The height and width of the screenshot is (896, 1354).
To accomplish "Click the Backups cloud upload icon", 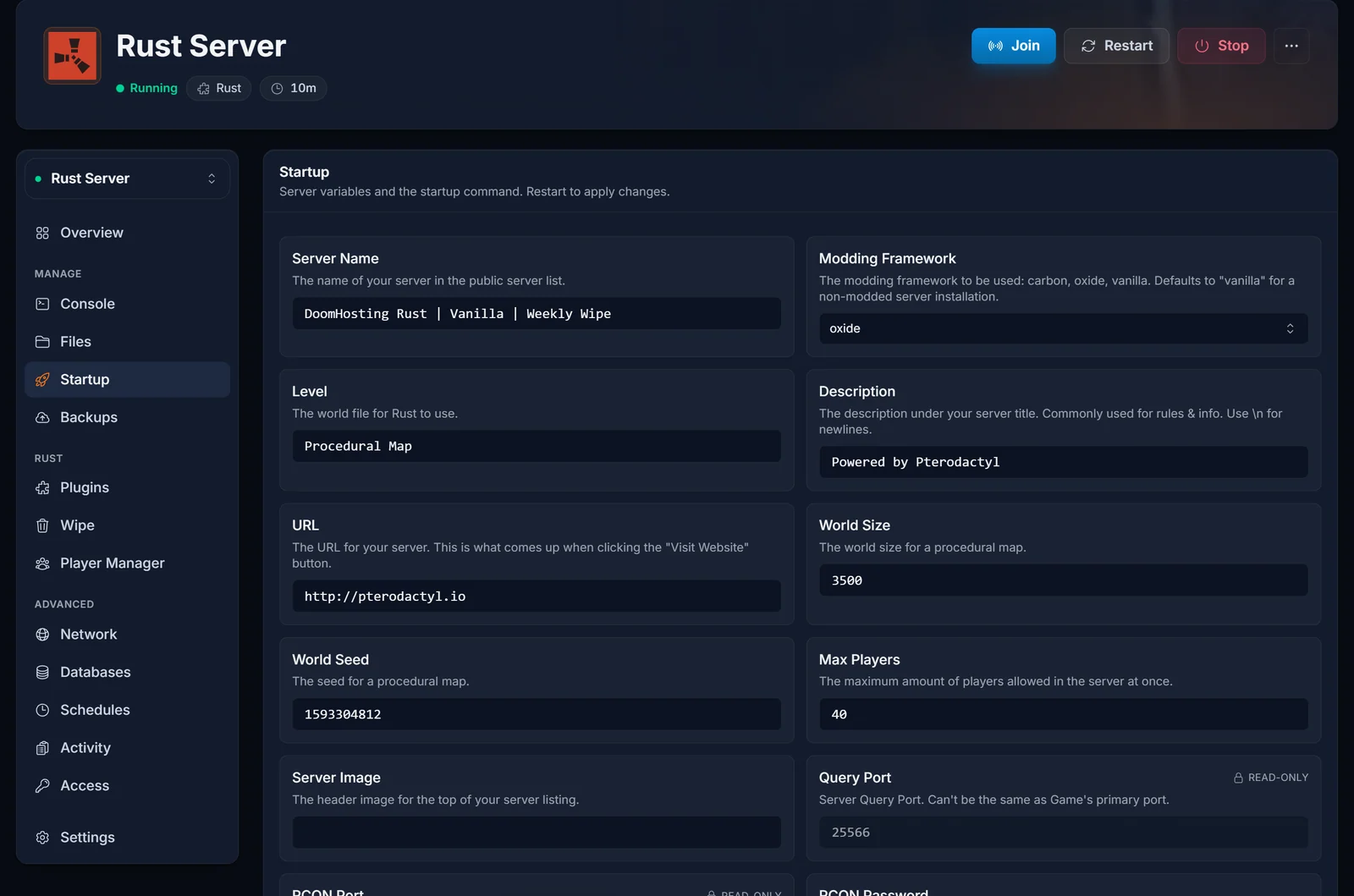I will [x=42, y=417].
